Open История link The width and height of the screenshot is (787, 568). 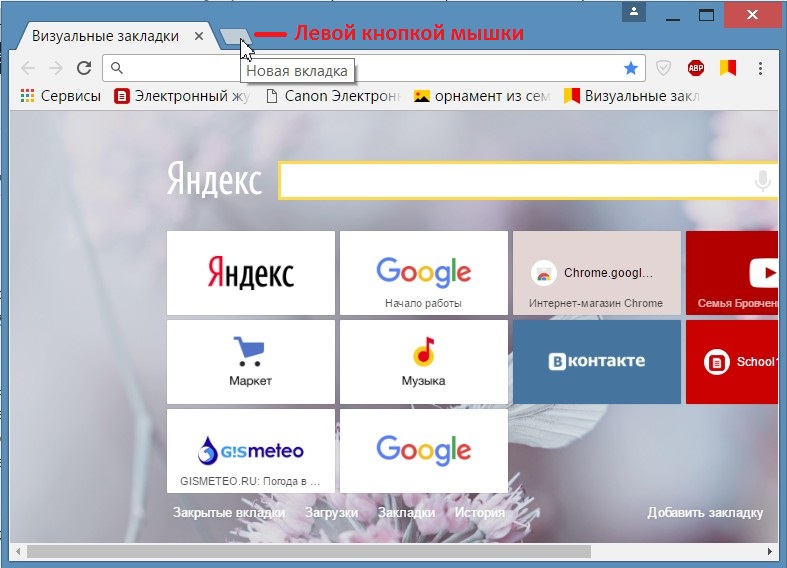(479, 512)
